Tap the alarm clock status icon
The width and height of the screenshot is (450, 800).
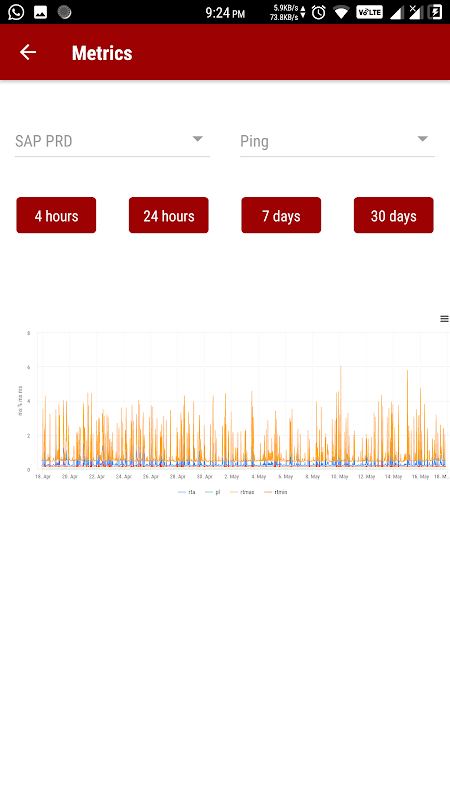(x=319, y=12)
